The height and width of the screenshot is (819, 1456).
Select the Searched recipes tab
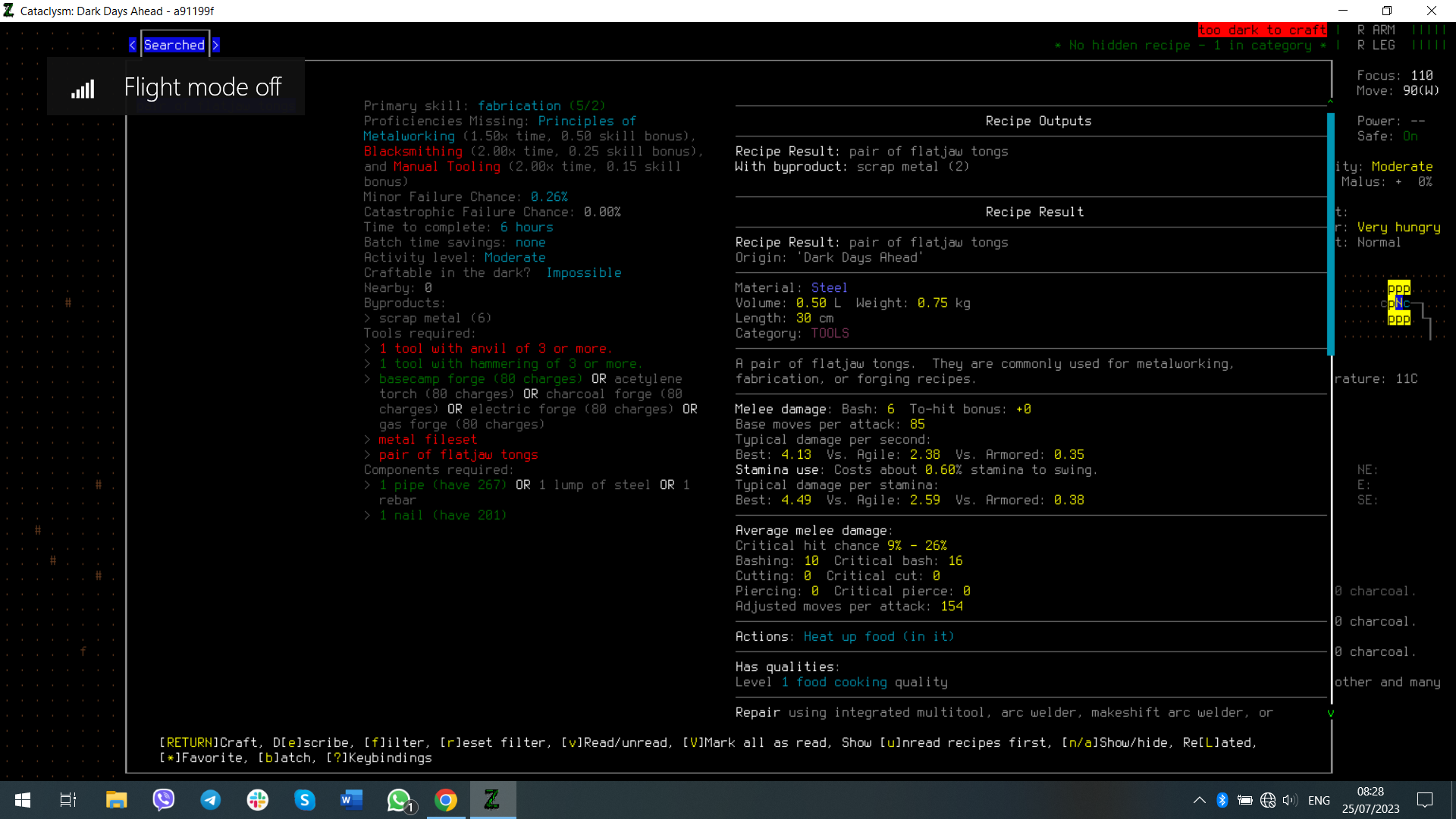point(174,45)
